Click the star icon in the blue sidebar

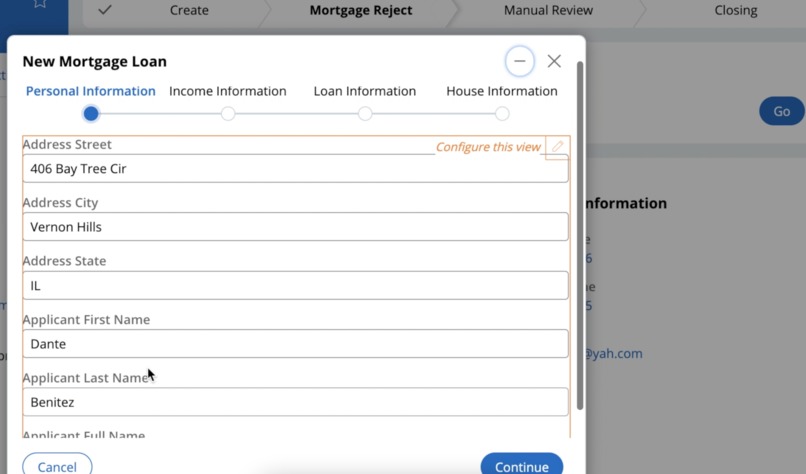coord(40,4)
